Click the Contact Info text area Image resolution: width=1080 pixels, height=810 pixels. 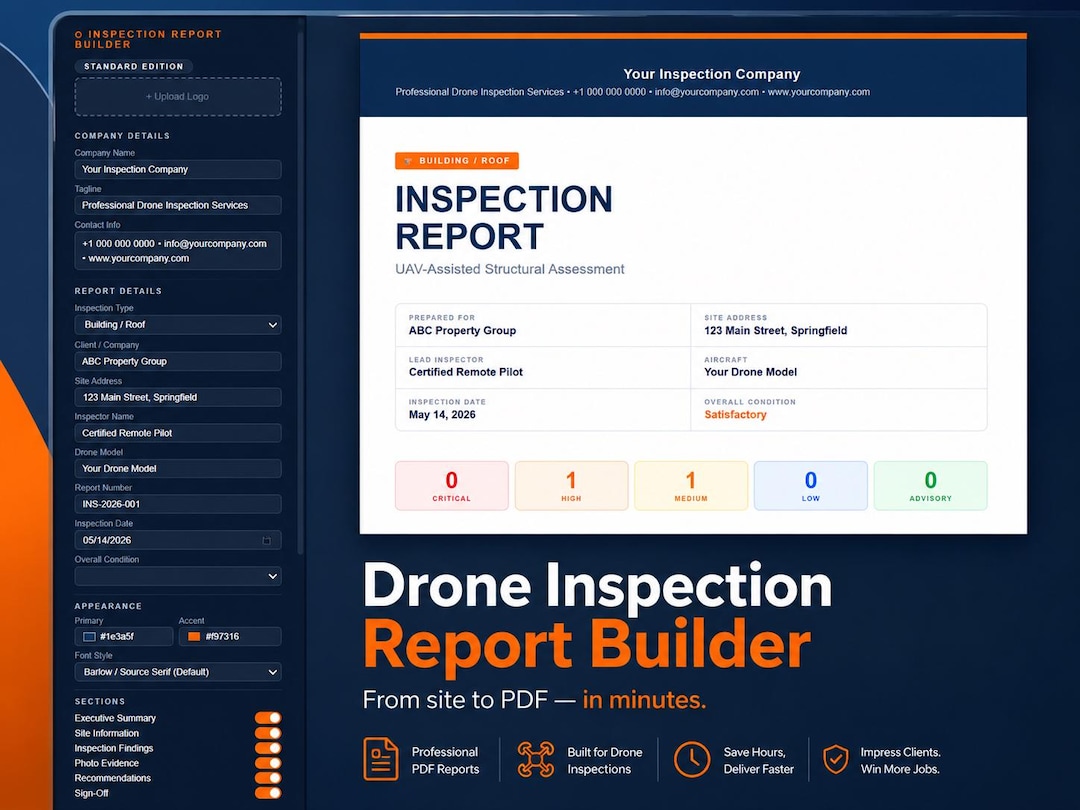(x=178, y=251)
